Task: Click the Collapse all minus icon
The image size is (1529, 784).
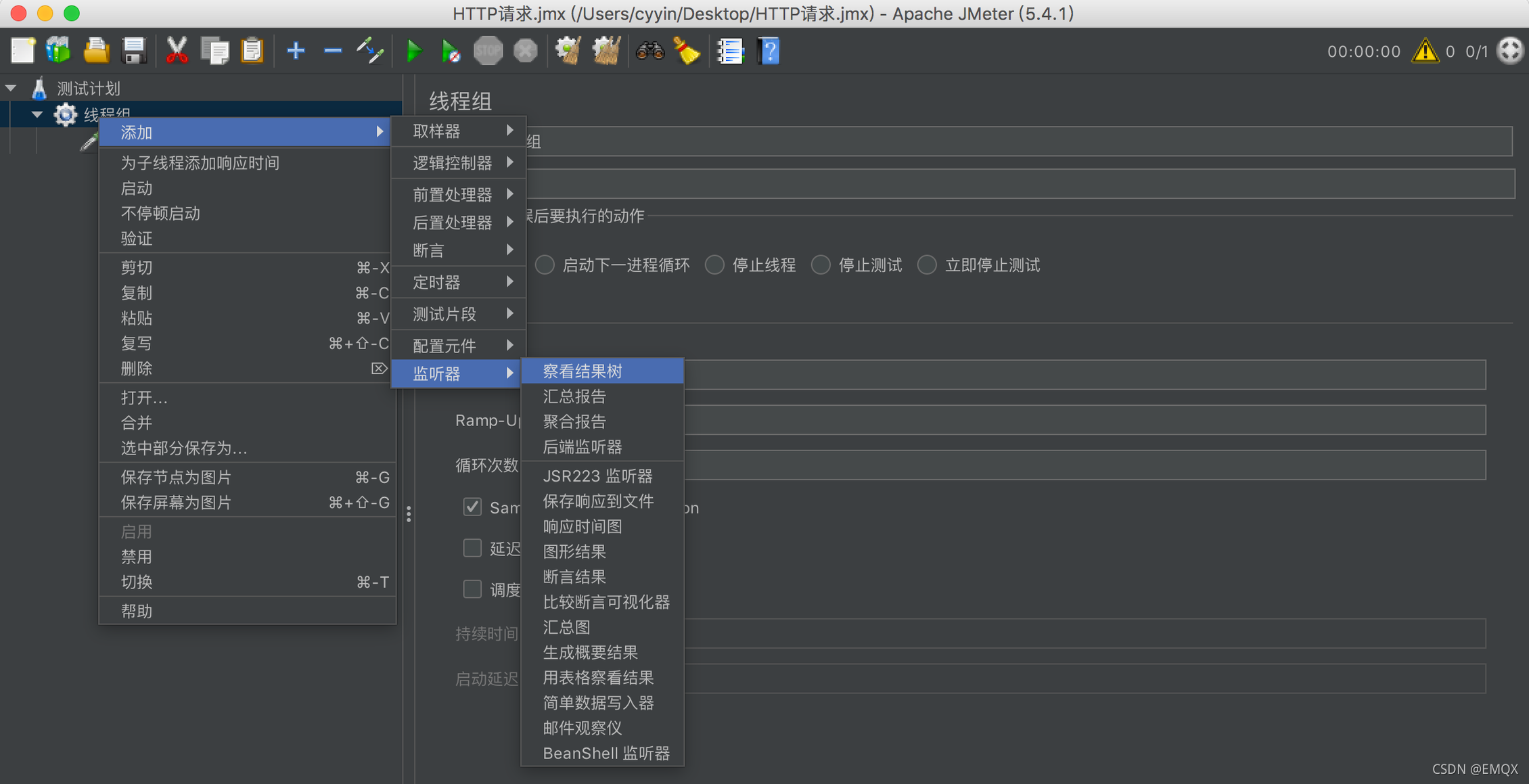Action: pyautogui.click(x=333, y=51)
